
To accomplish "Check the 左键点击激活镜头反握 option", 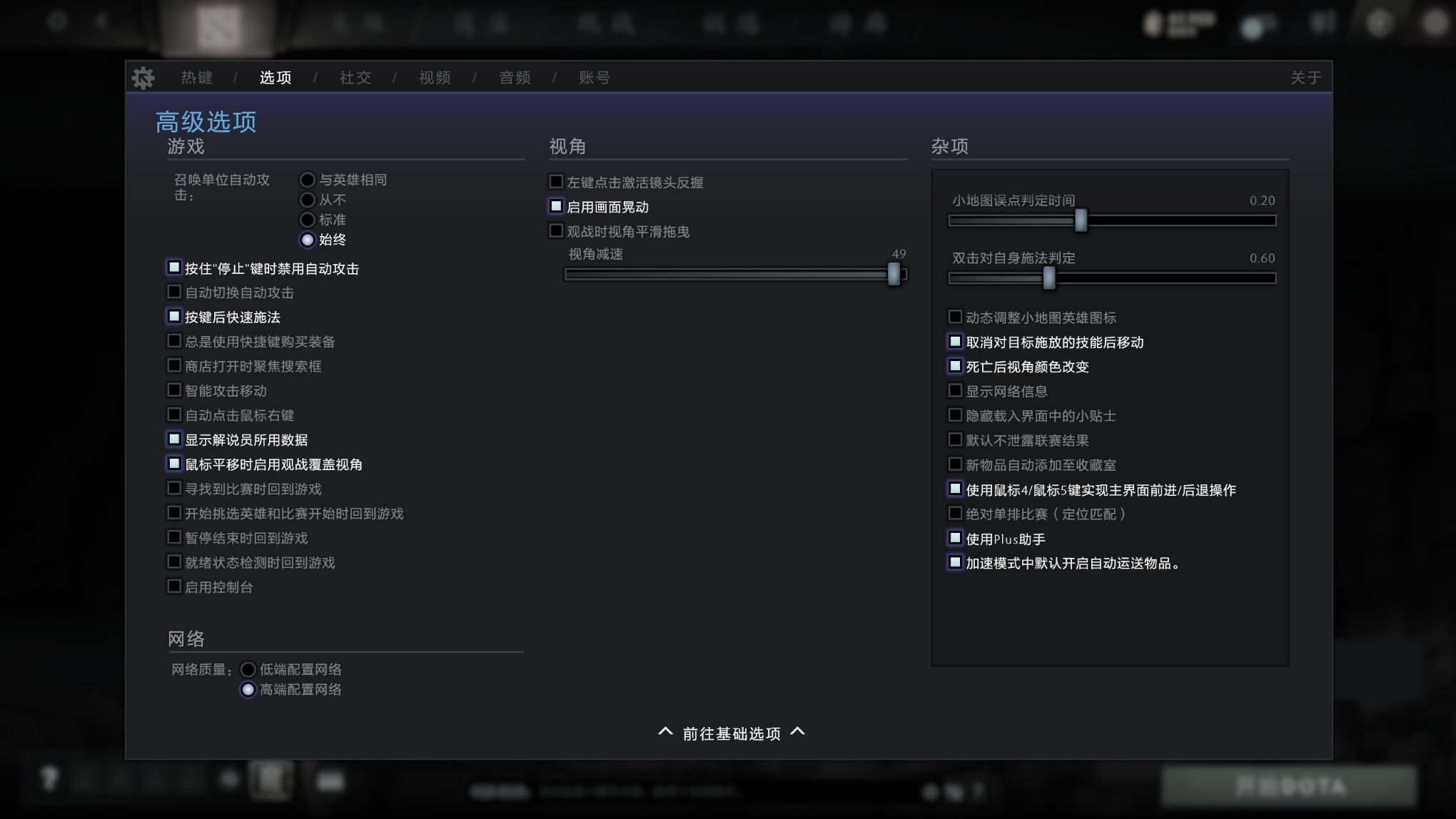I will click(555, 181).
